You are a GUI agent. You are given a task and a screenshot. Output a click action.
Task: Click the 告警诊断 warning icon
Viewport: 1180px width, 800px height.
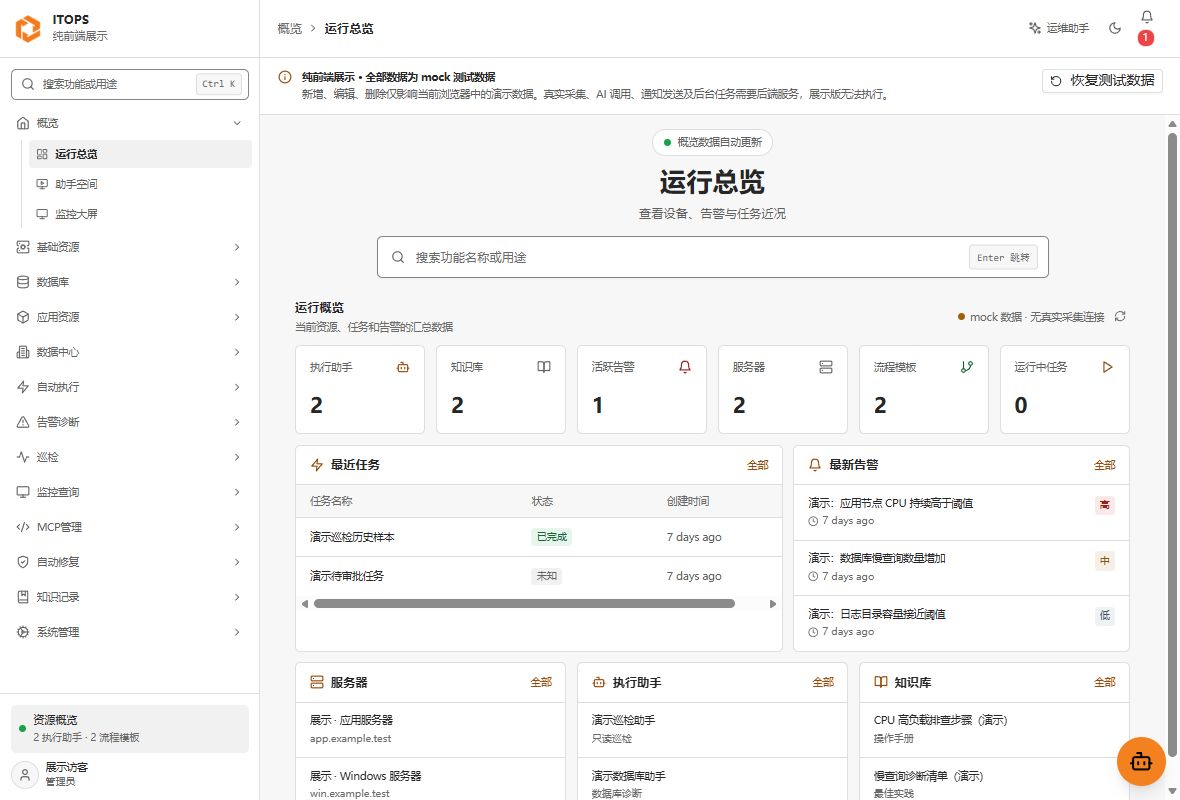23,422
